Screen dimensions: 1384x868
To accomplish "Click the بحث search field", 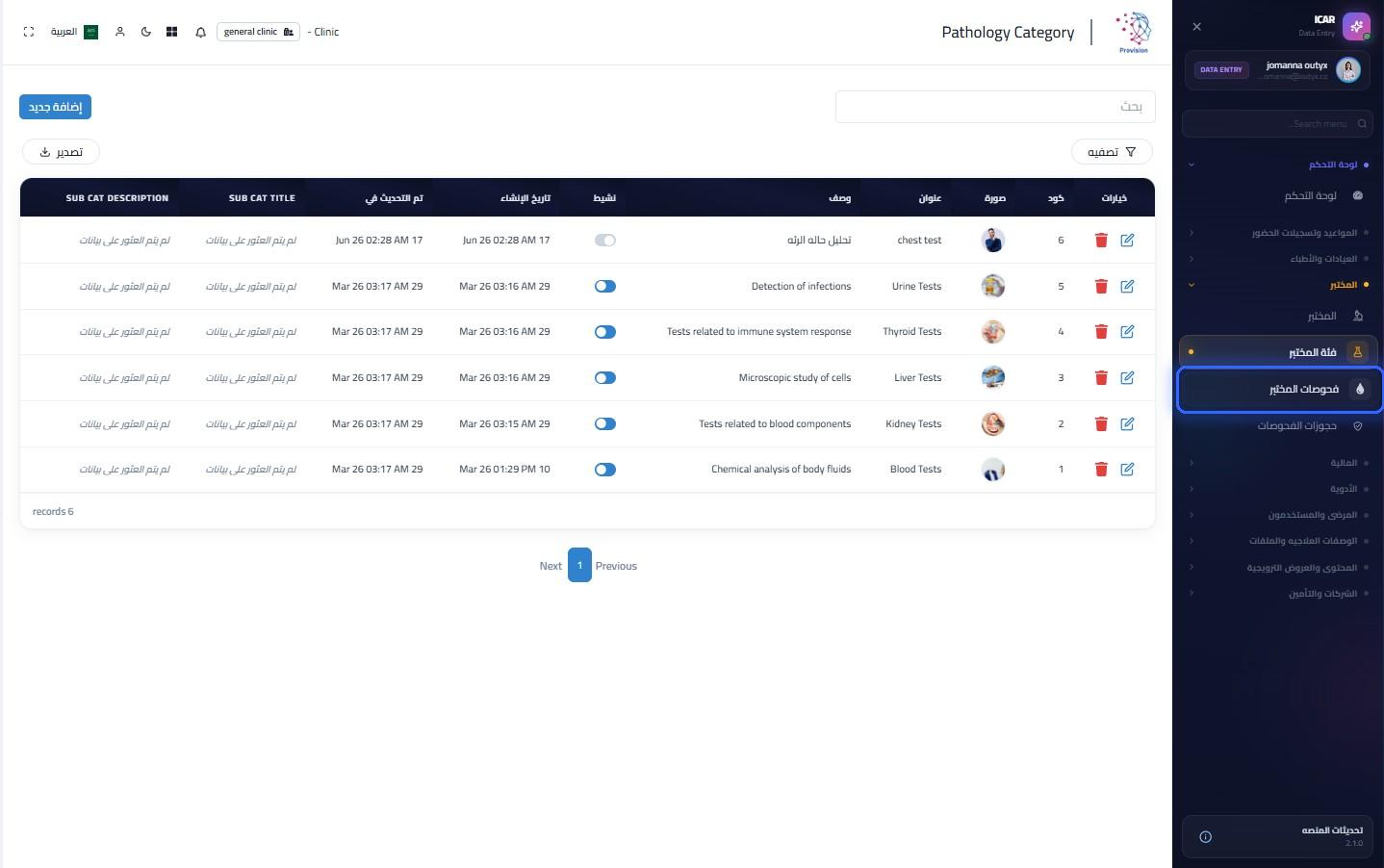I will point(995,107).
